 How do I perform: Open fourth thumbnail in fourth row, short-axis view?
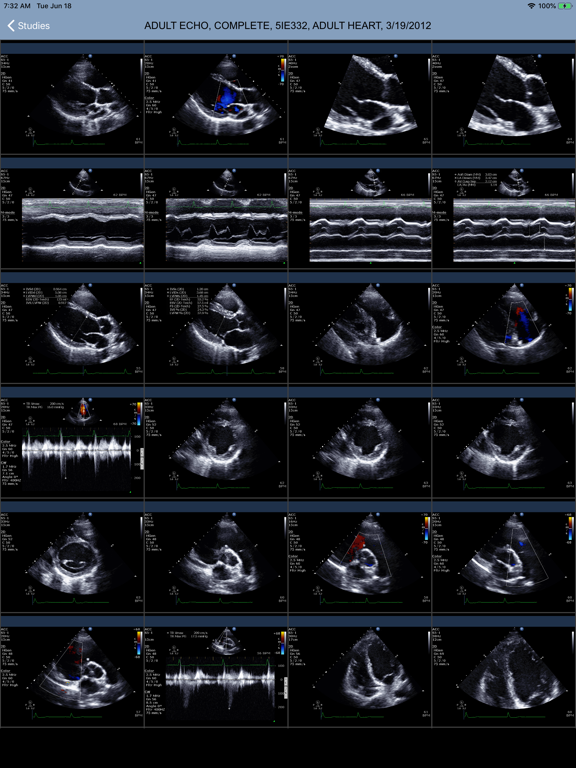point(504,442)
